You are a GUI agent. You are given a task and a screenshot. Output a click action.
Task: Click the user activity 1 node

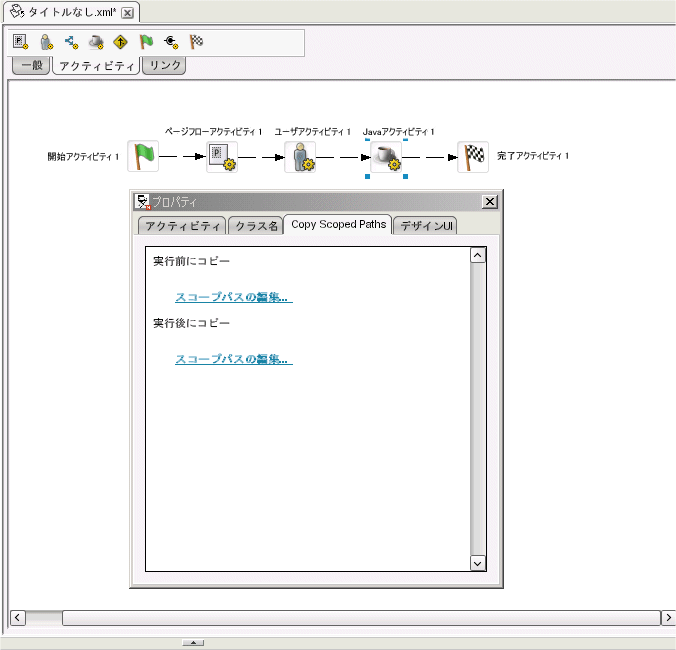(x=300, y=157)
